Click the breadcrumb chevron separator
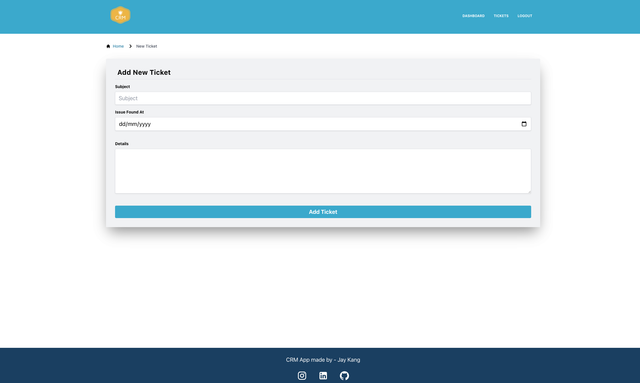The image size is (640, 383). pos(131,46)
